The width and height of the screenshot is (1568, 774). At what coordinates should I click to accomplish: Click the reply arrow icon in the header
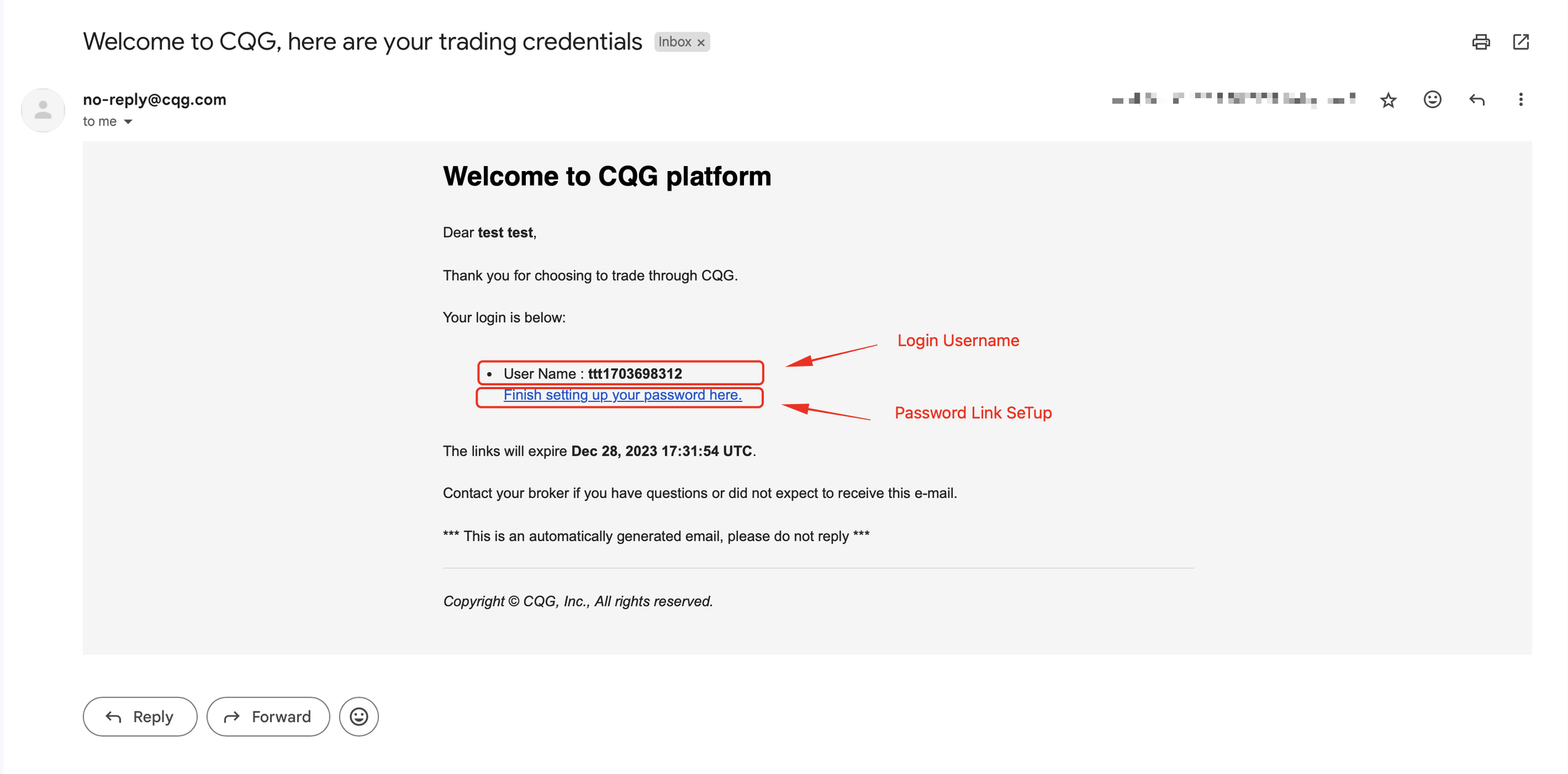(x=1476, y=100)
